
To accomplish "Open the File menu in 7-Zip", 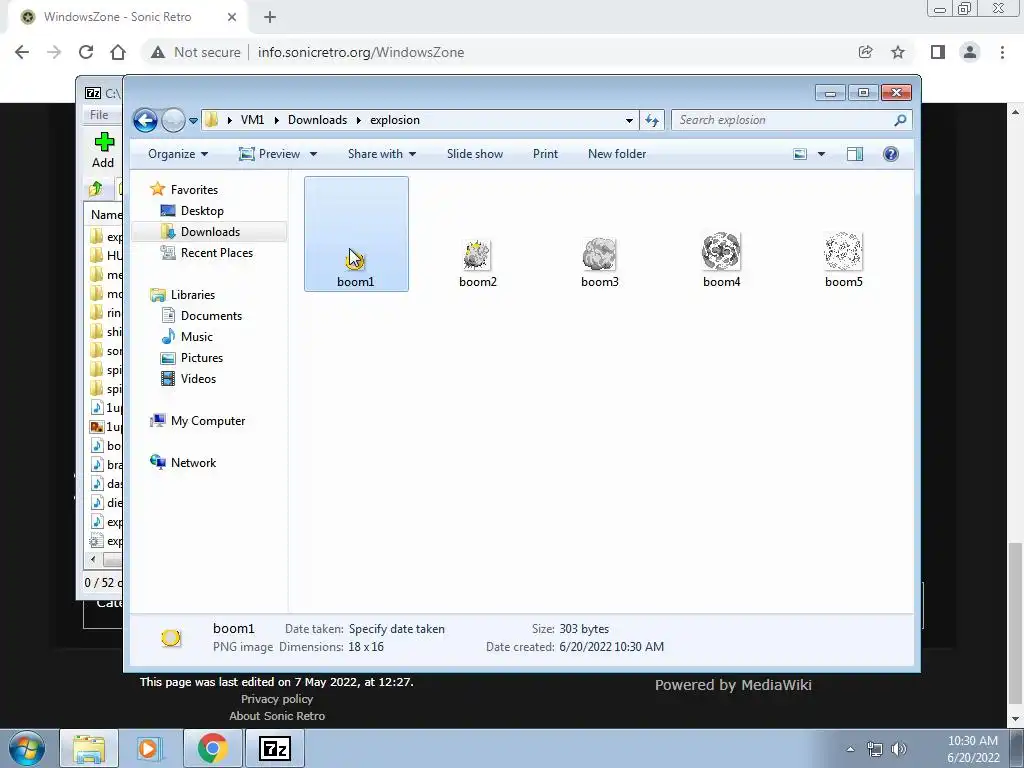I will coord(99,115).
